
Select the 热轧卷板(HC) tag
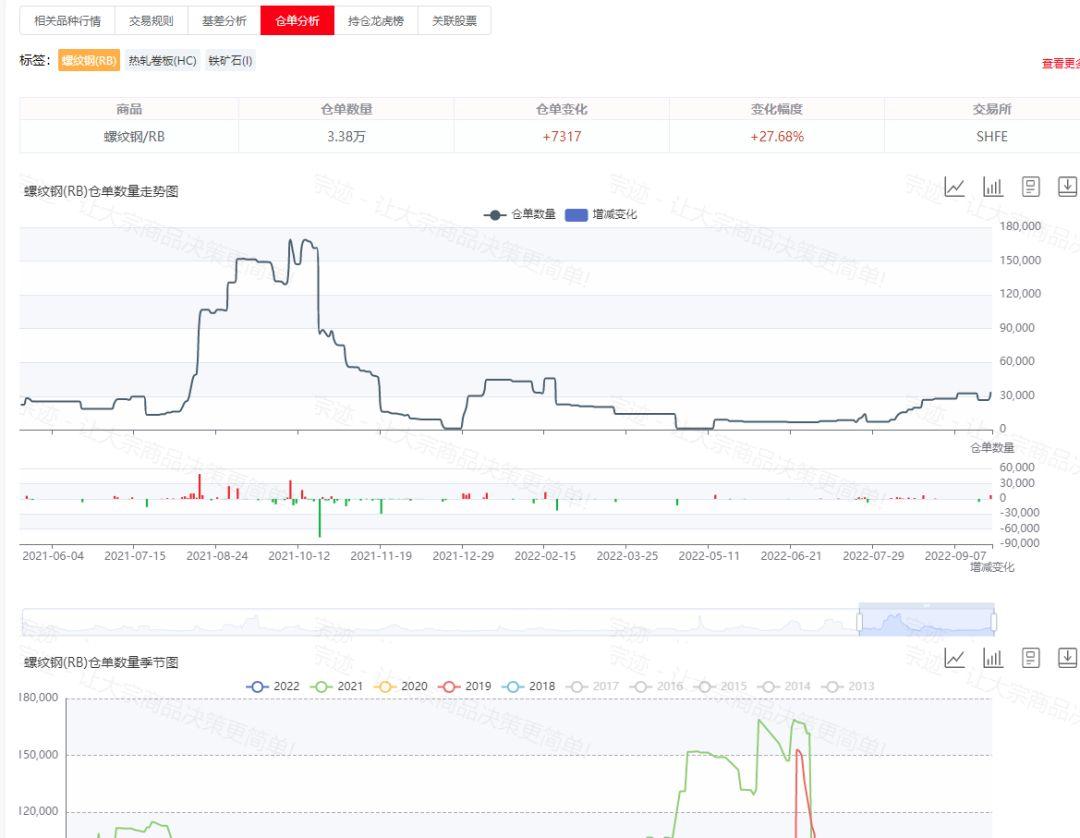[163, 61]
